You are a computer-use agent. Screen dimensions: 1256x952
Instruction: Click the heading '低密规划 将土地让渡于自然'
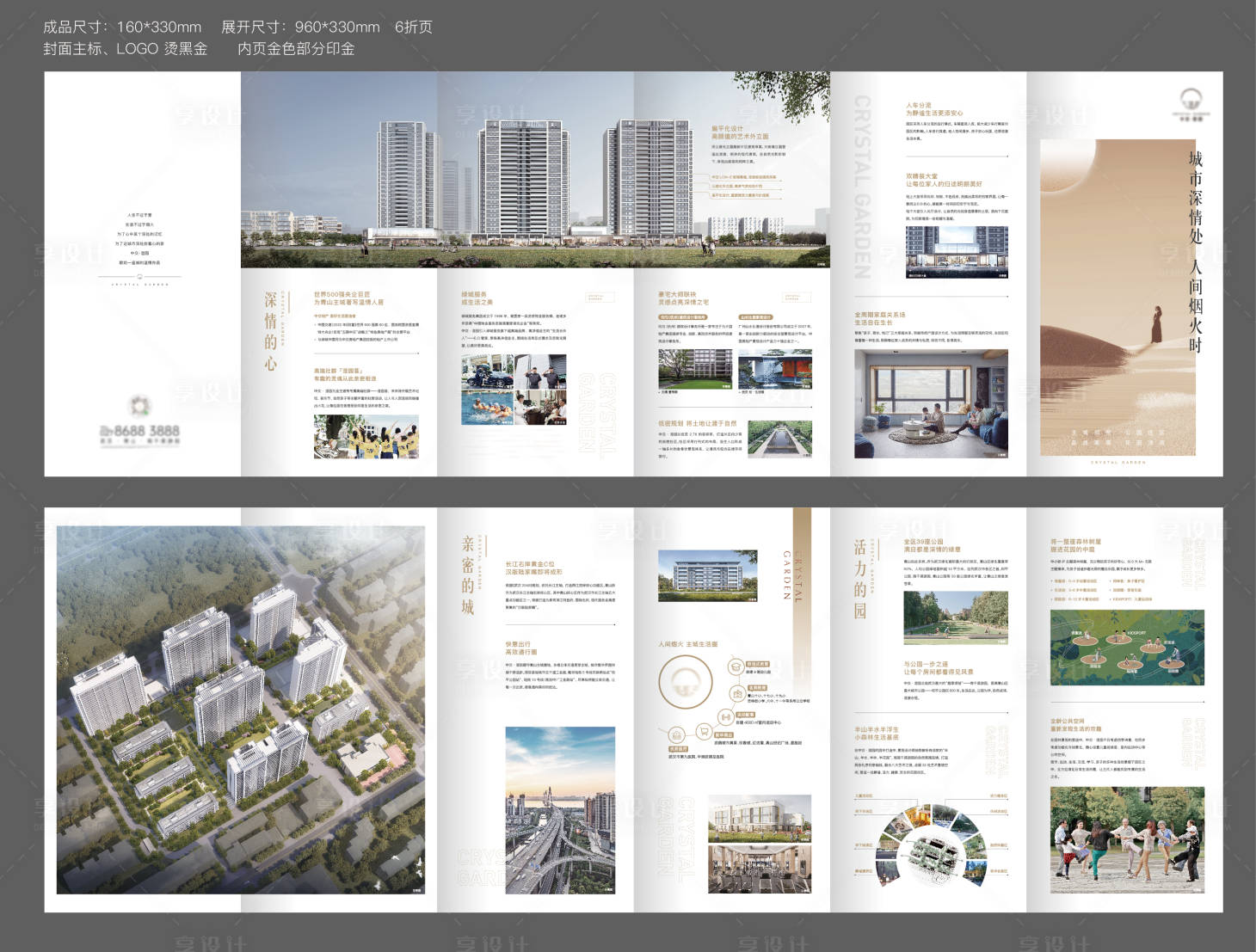tap(698, 424)
